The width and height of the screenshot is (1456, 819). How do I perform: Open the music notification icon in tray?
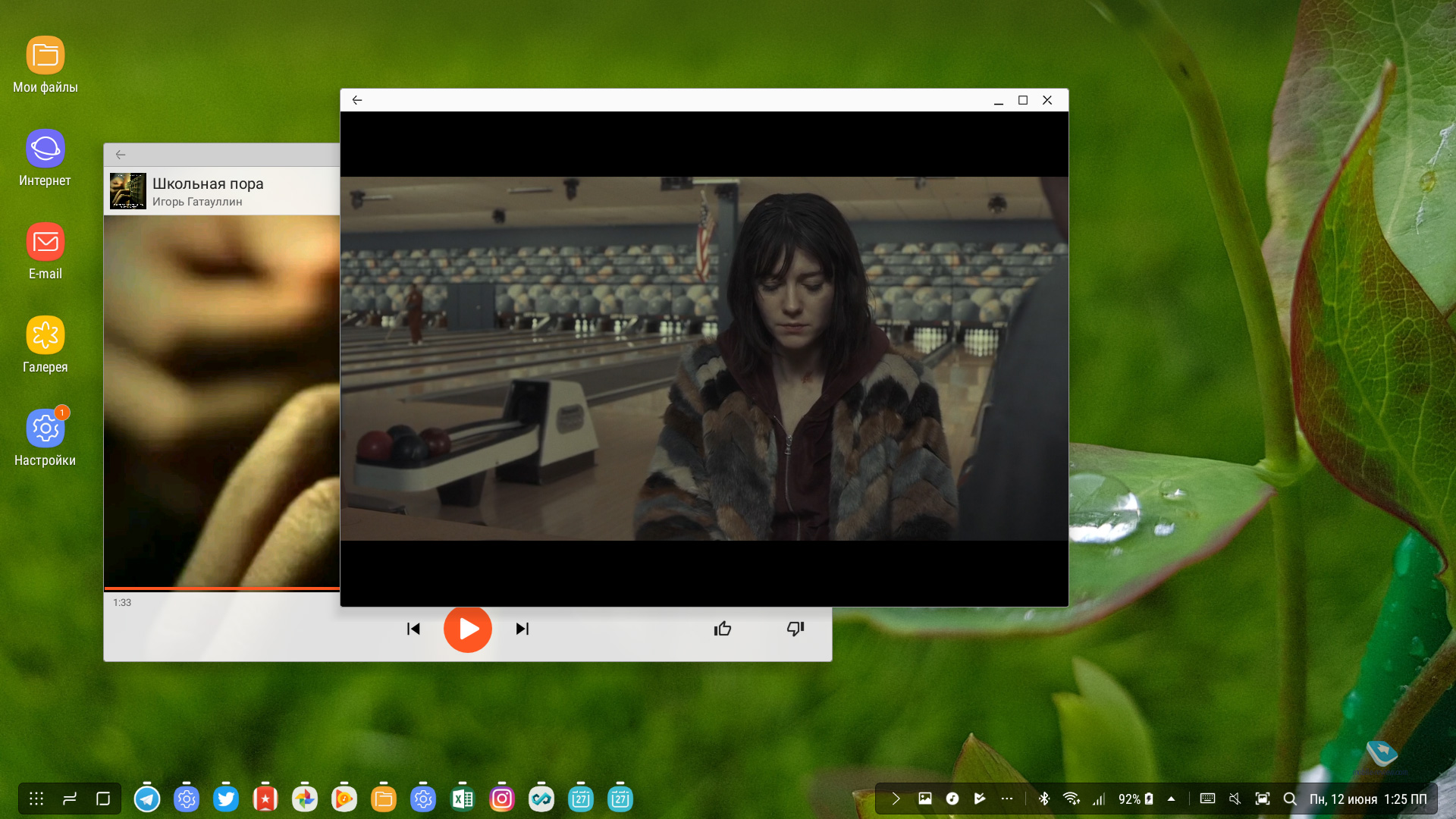point(952,799)
